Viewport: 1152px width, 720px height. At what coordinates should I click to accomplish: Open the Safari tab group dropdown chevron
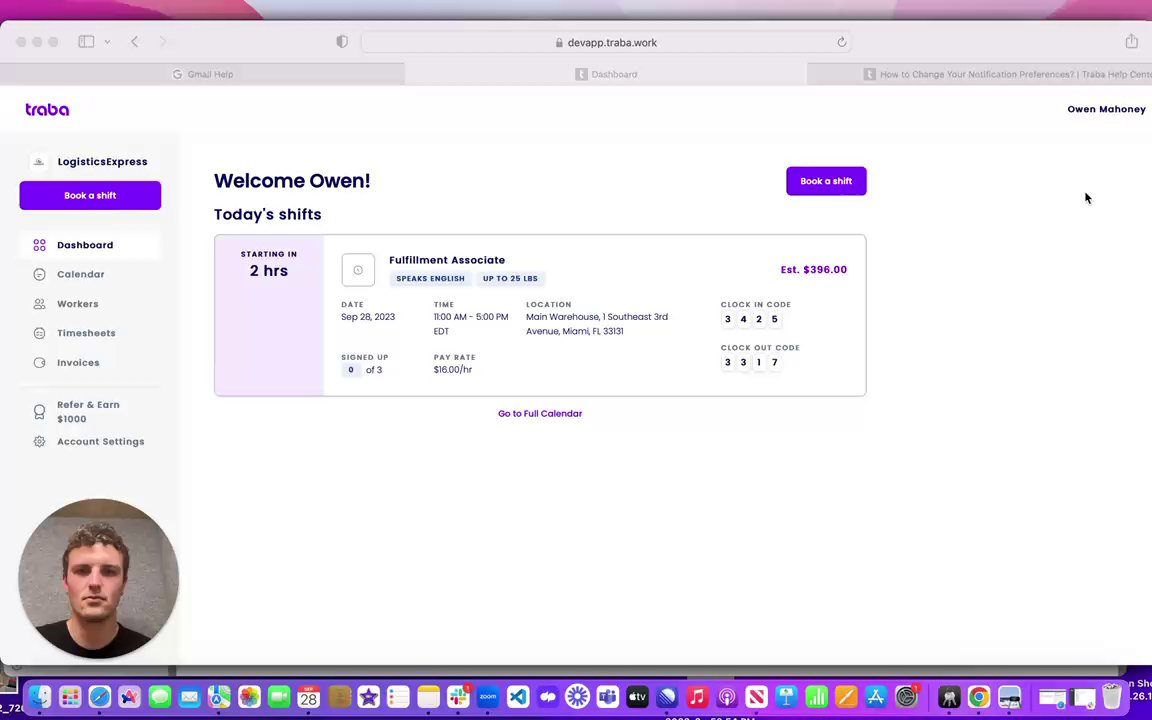[107, 42]
